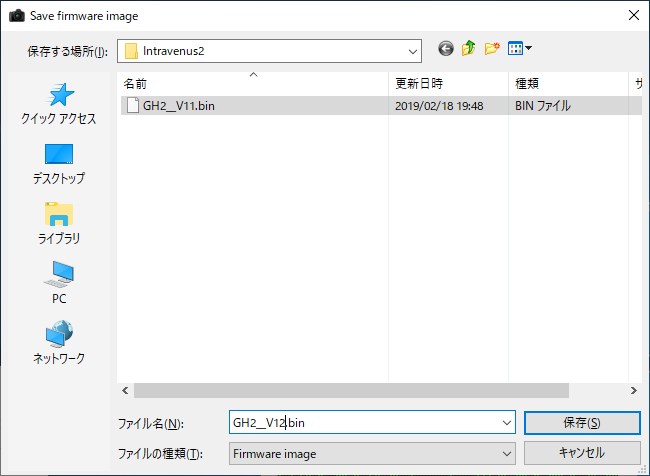Open the Firmware image file type dropdown
The image size is (650, 476).
click(x=372, y=453)
